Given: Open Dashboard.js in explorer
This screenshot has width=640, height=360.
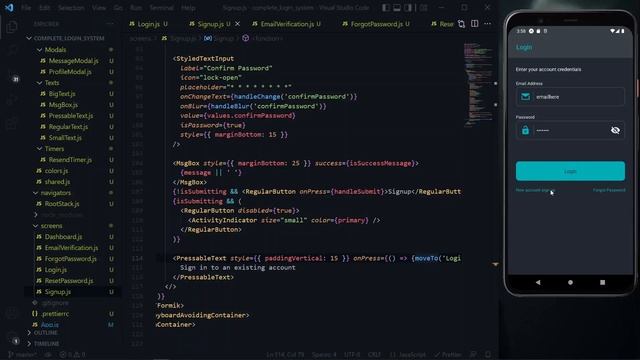Looking at the screenshot, I should 63,237.
